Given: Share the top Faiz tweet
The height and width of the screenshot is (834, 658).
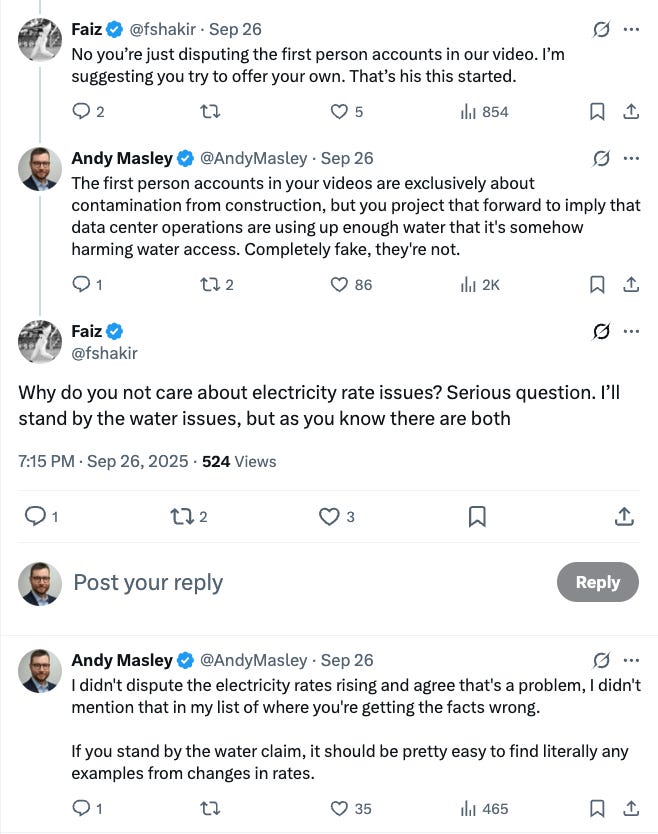Looking at the screenshot, I should 631,112.
